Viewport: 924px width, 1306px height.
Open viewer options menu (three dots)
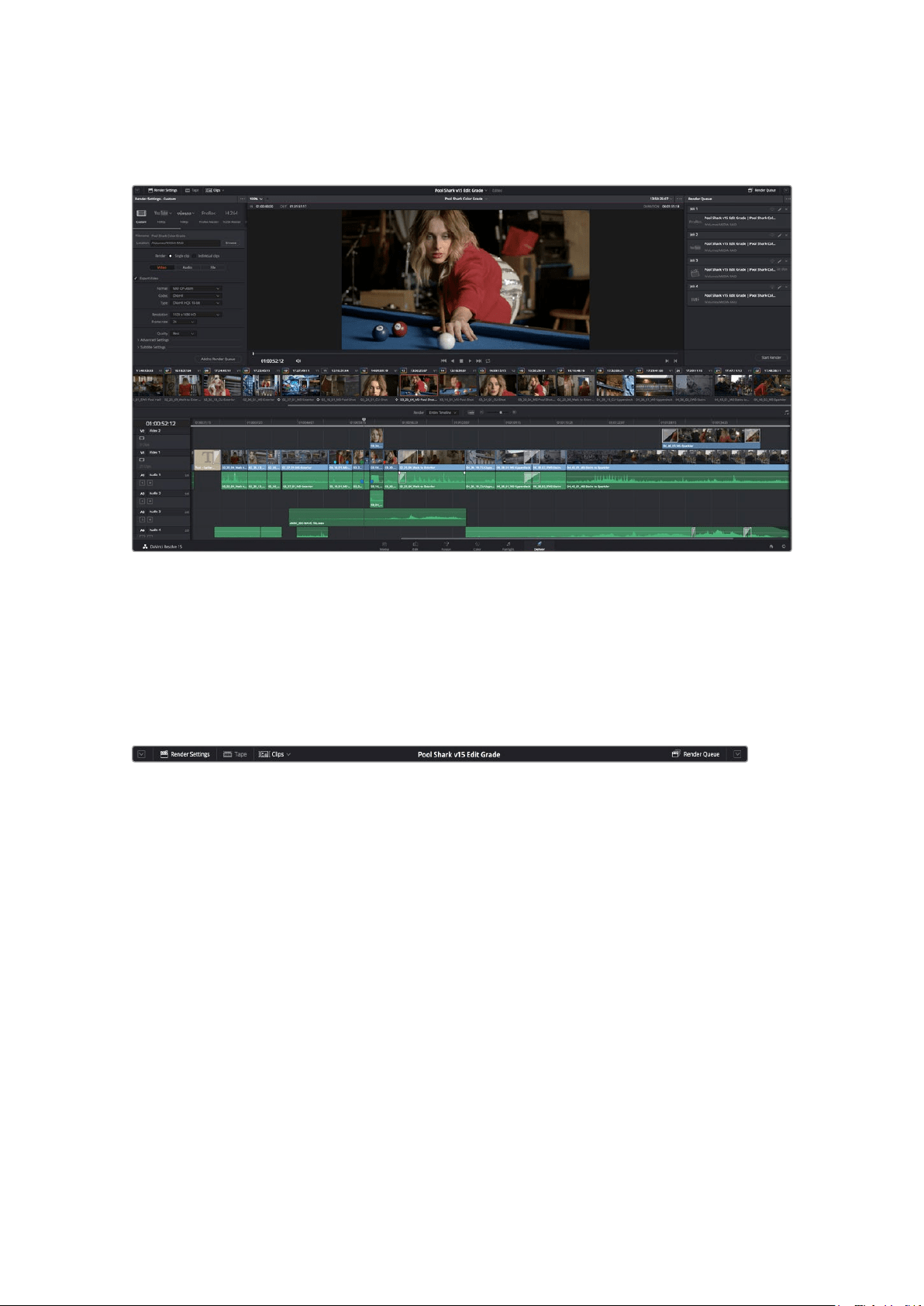click(679, 199)
